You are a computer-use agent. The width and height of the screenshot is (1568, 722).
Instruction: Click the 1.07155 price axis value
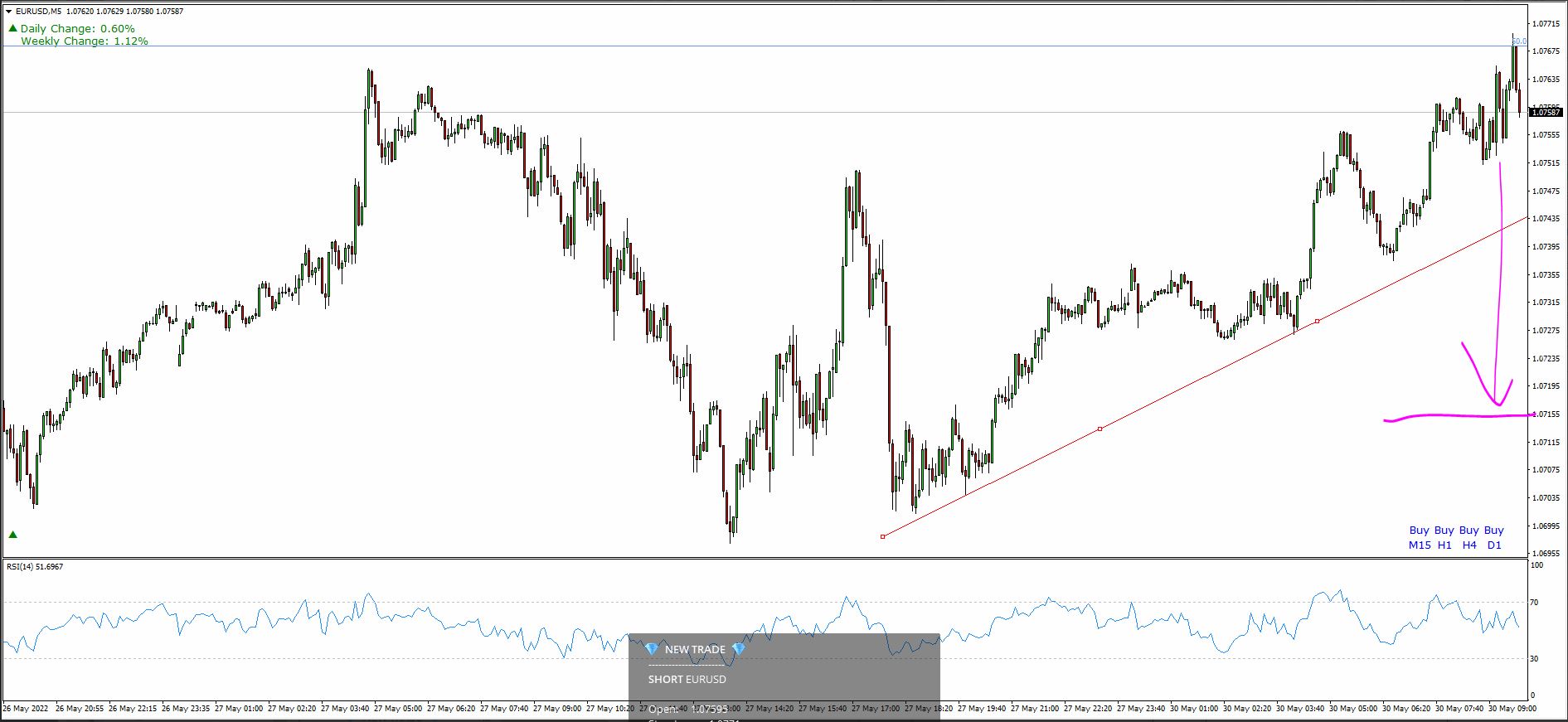[1546, 414]
